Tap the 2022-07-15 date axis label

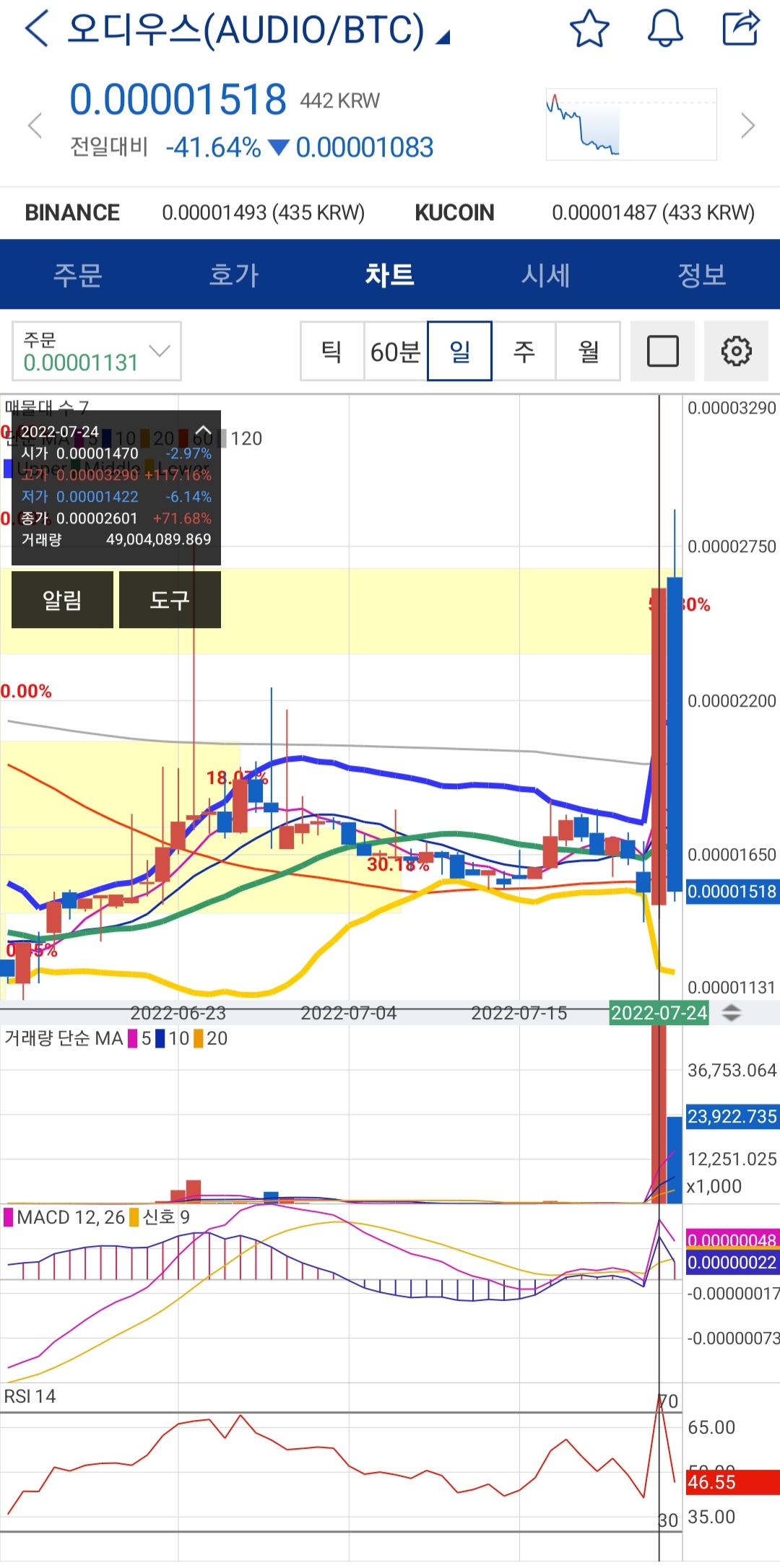(x=519, y=1013)
